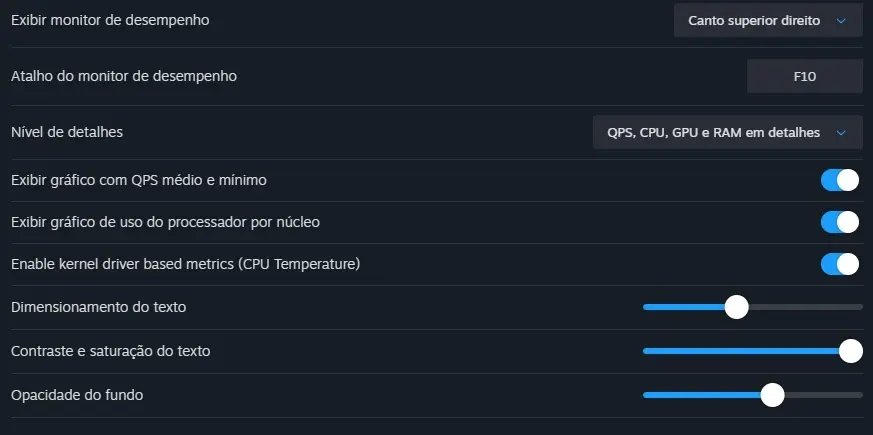Click the "Dimensionamento do texto" label

pos(98,307)
